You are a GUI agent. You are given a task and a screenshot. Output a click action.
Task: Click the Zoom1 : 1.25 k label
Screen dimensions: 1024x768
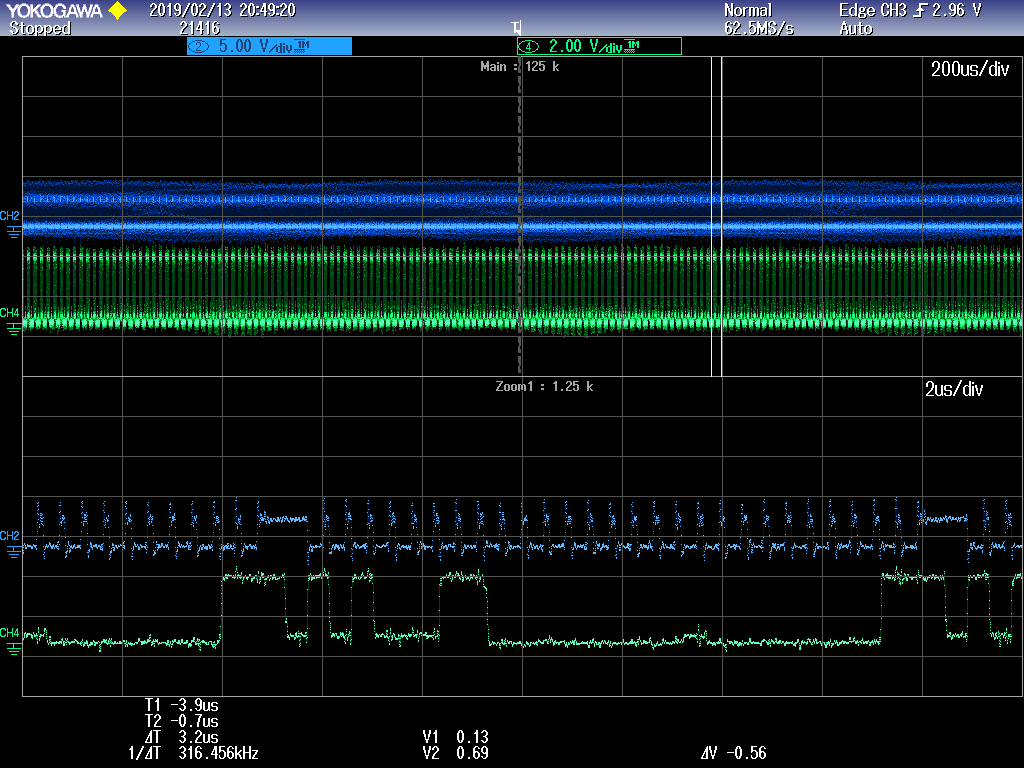tap(544, 386)
